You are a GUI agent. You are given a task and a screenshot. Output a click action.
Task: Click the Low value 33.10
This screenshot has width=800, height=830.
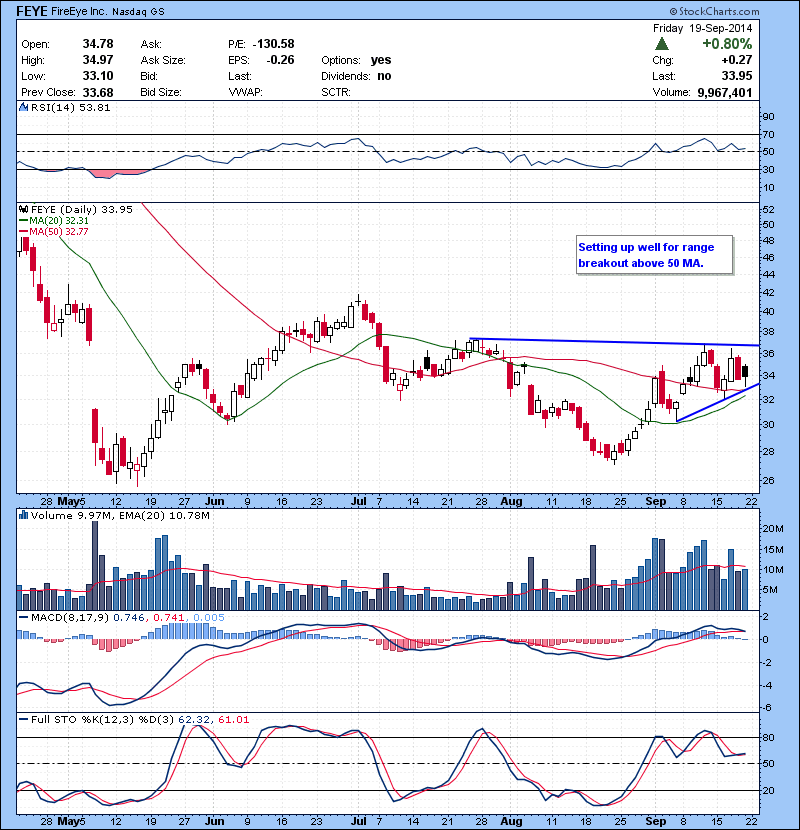[98, 76]
